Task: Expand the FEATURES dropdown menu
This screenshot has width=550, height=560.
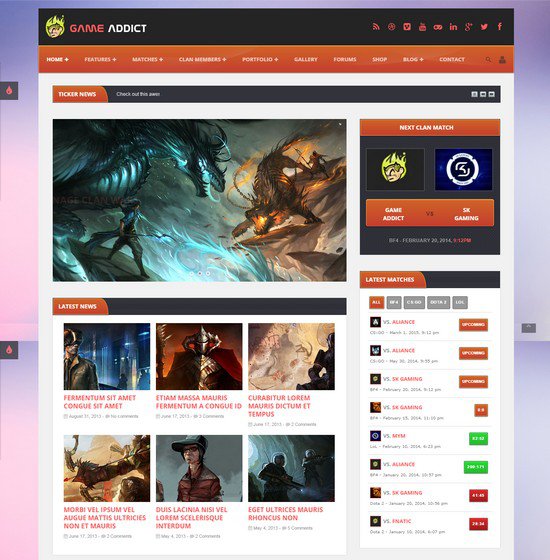Action: 100,59
